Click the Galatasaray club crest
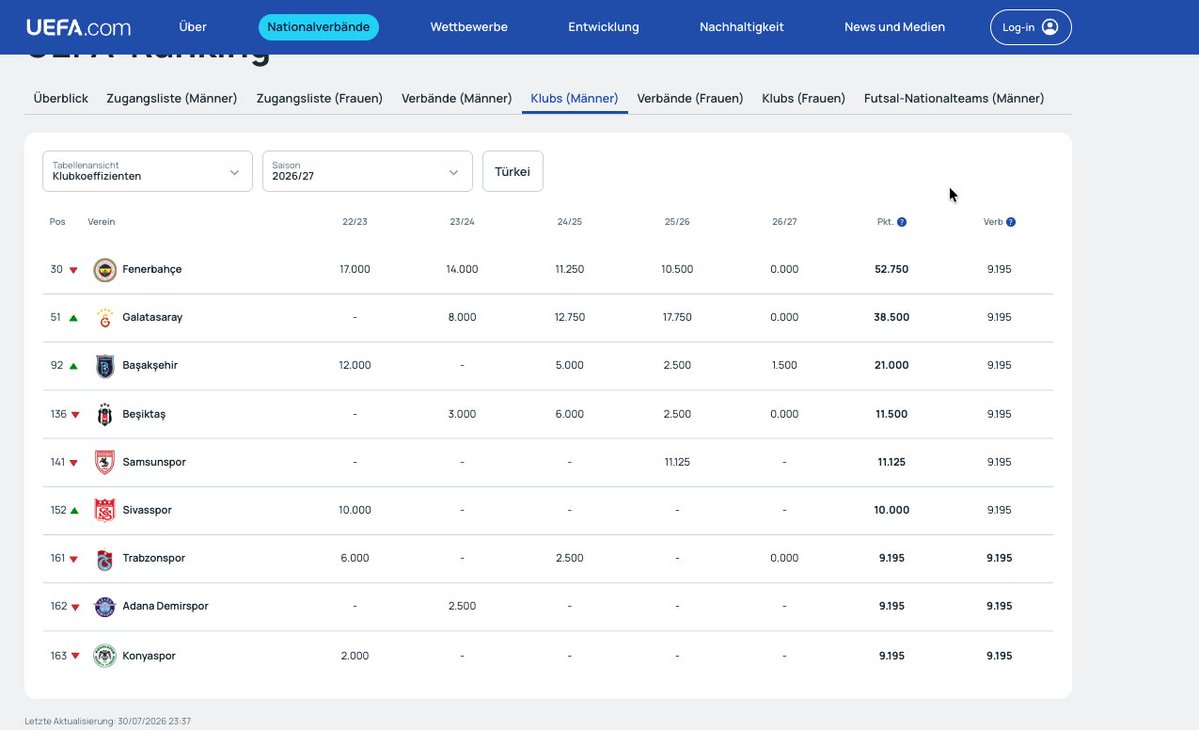Screen dimensions: 1199x730 click(x=105, y=318)
